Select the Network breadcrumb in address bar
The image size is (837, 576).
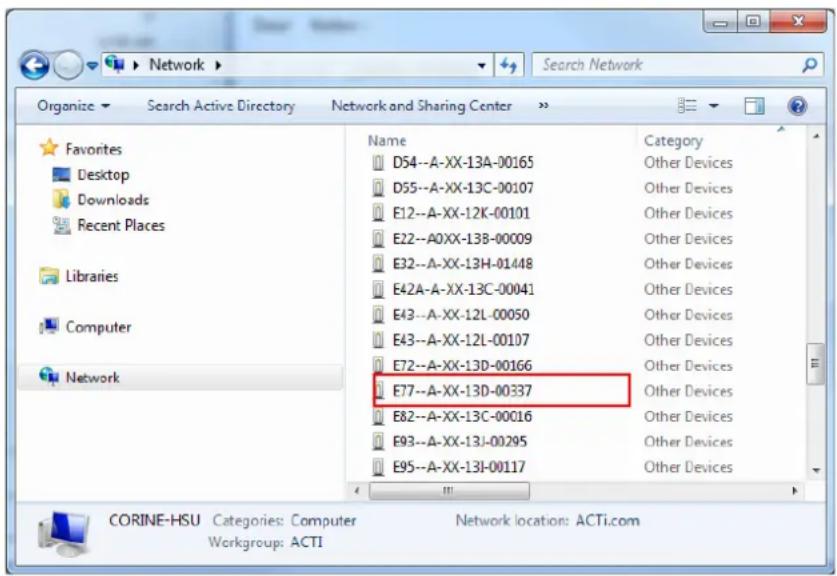[x=176, y=65]
